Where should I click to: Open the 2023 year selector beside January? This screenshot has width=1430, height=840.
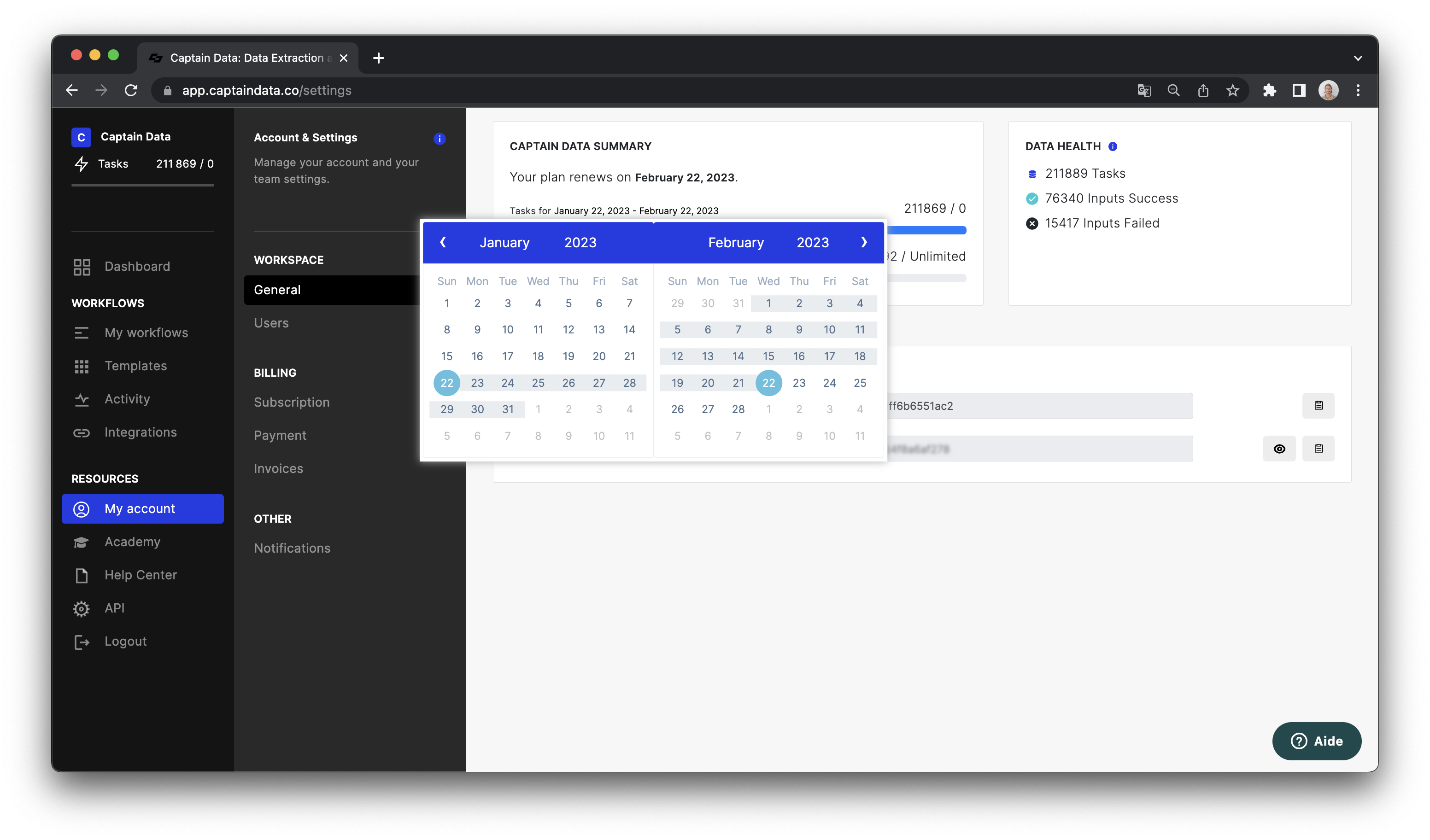580,243
